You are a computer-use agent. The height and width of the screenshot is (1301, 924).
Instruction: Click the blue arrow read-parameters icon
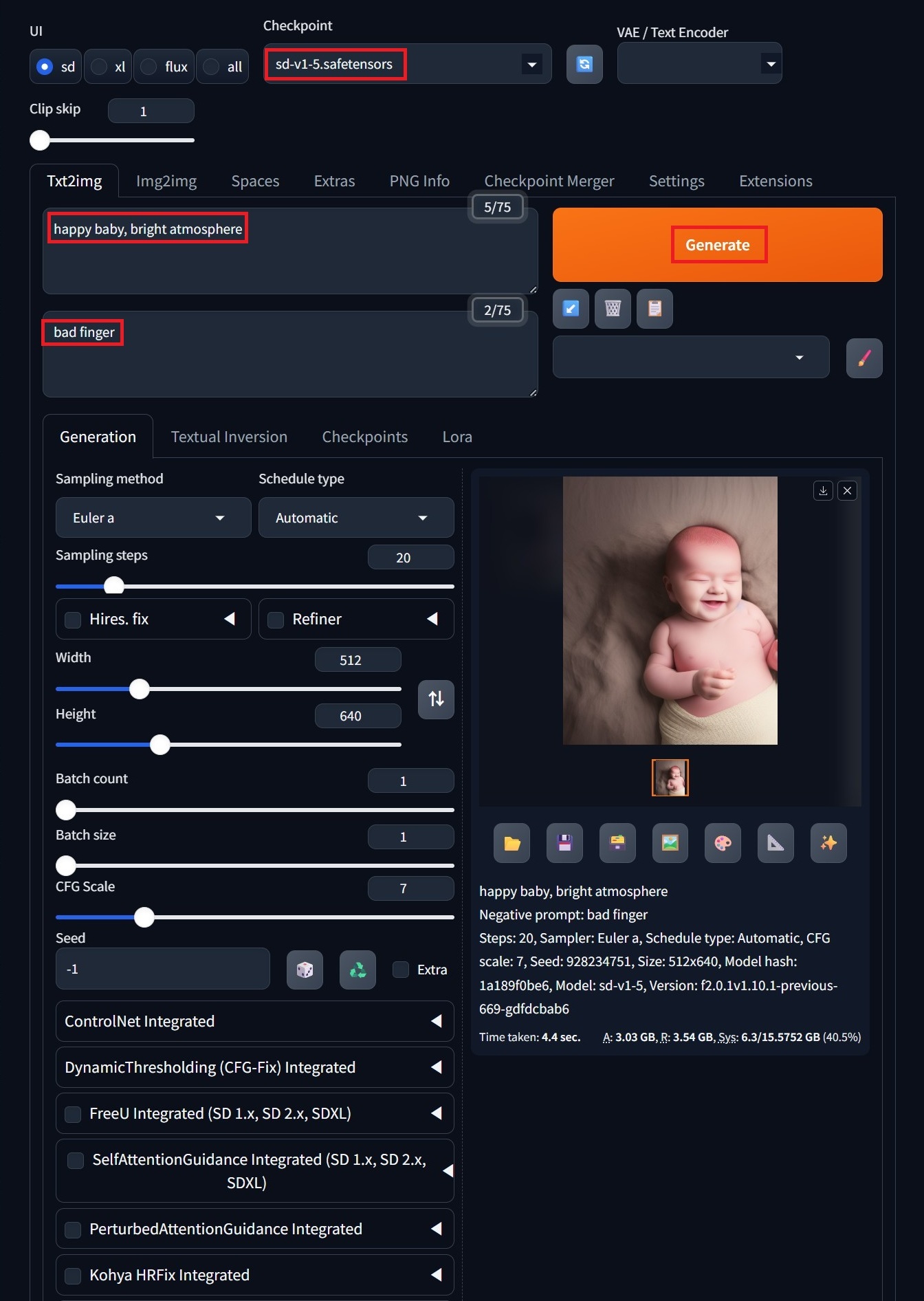(571, 308)
